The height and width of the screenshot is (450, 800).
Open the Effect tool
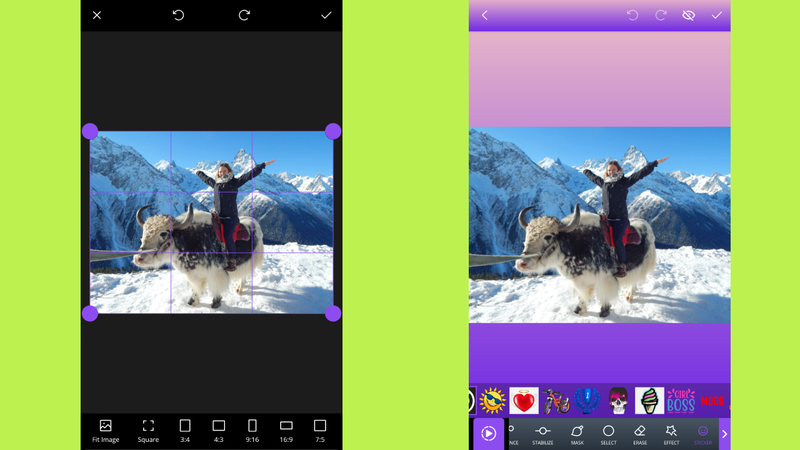[x=671, y=434]
